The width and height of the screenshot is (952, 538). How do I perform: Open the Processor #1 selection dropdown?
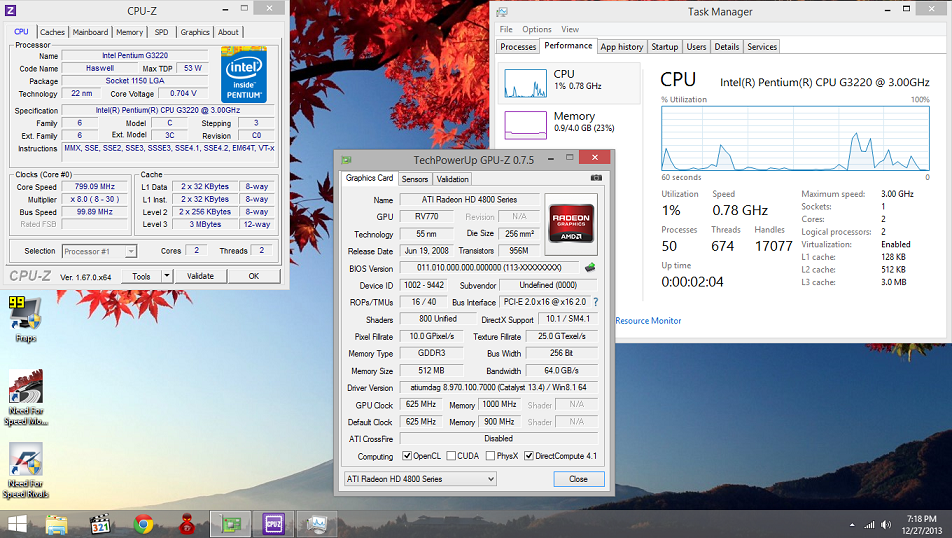tap(99, 251)
